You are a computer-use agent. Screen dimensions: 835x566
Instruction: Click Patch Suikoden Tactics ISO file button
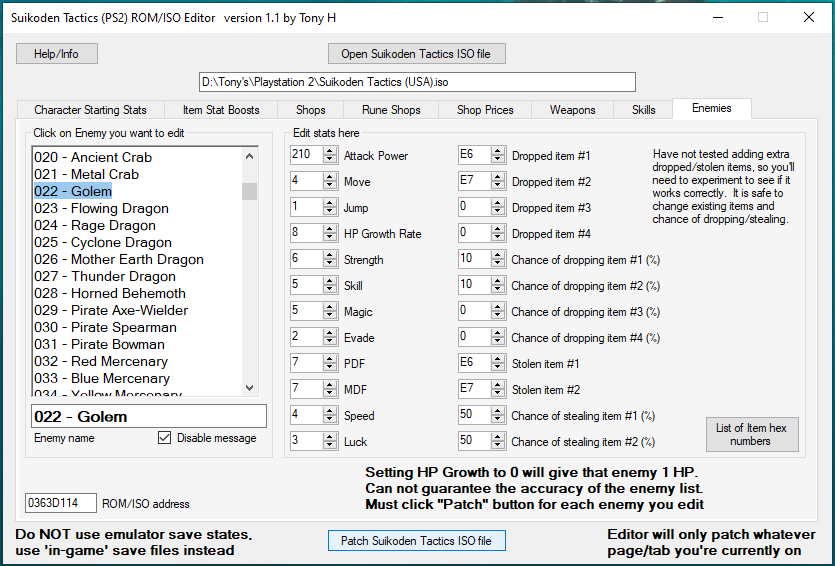pos(416,540)
